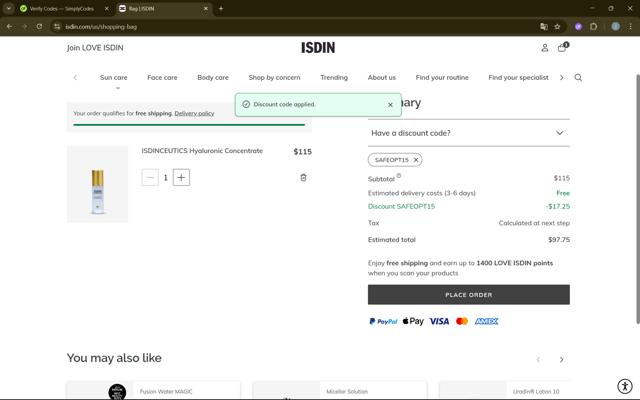Open the Uradin Lotion 10 product card
640x400 pixels.
505,391
